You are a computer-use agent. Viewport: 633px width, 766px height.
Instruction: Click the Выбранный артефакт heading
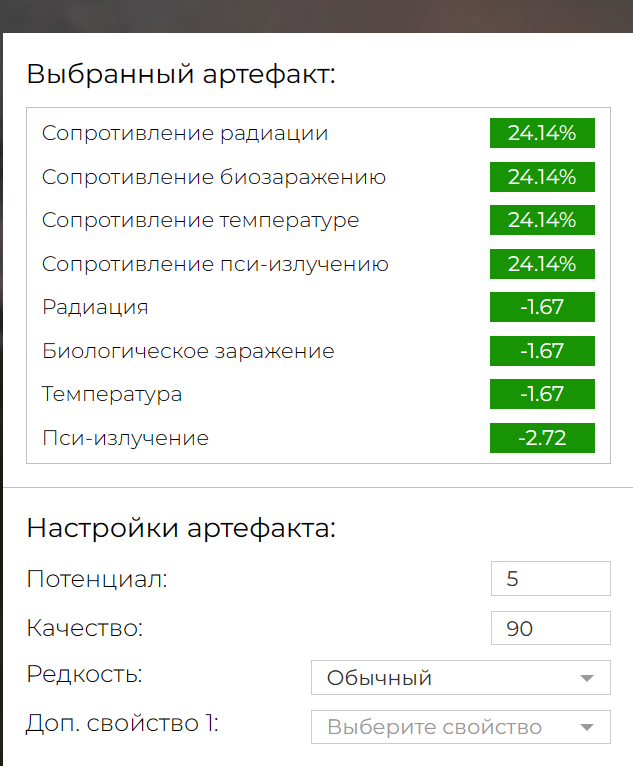click(181, 74)
